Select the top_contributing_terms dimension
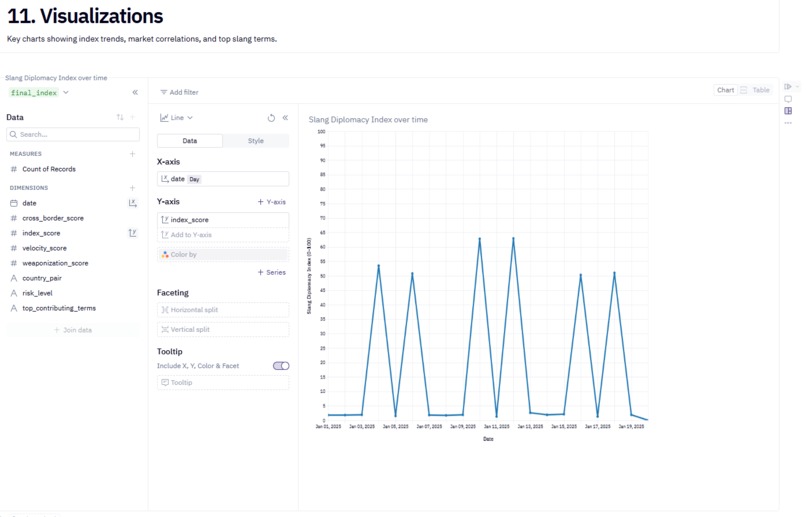 coord(59,308)
